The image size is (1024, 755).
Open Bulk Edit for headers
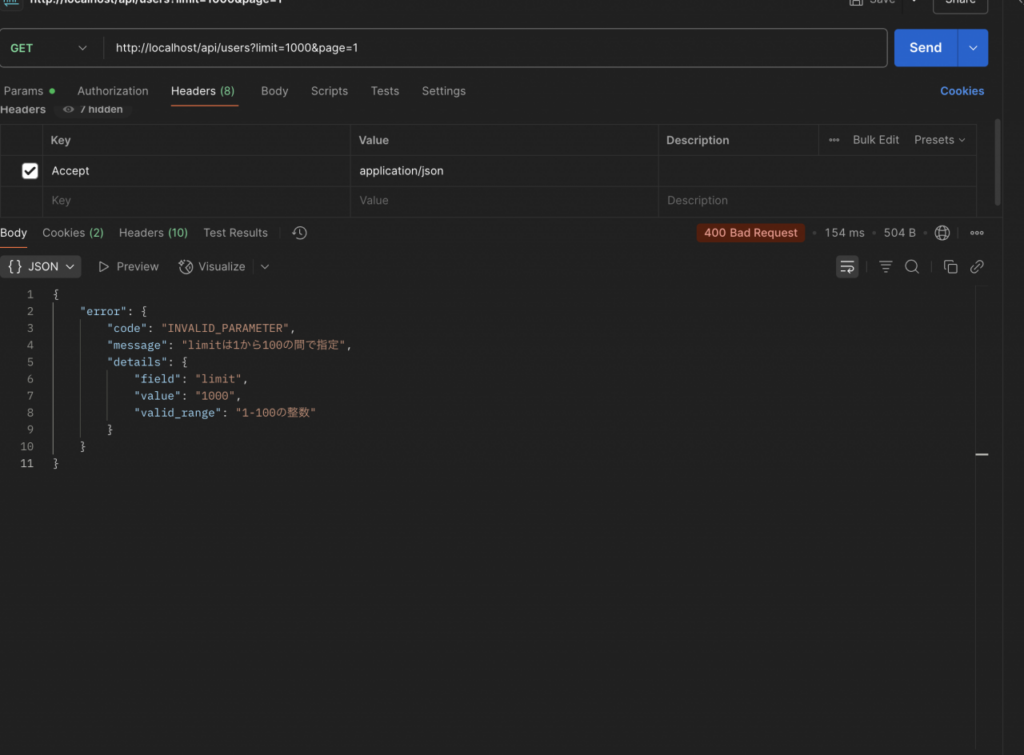(875, 140)
